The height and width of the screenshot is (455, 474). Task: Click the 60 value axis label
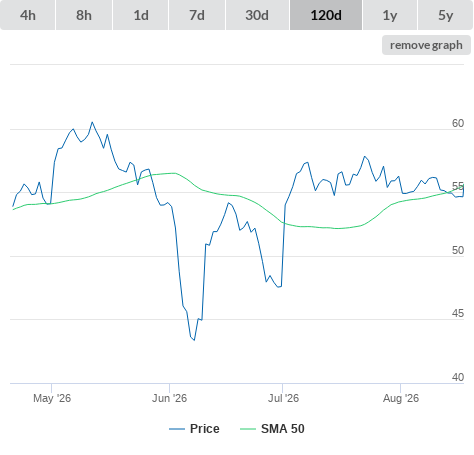458,123
